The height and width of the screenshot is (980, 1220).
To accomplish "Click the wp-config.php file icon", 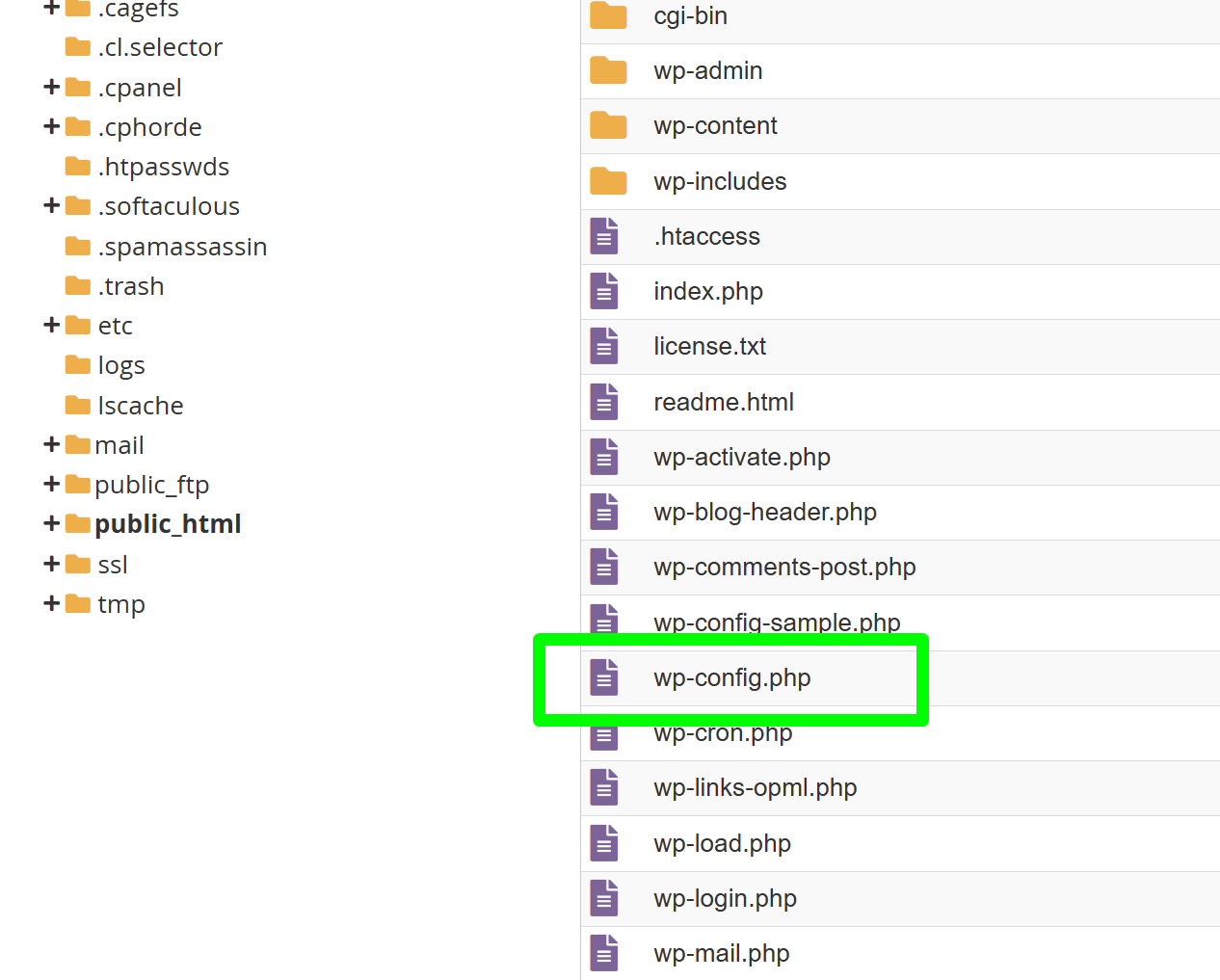I will click(x=604, y=677).
